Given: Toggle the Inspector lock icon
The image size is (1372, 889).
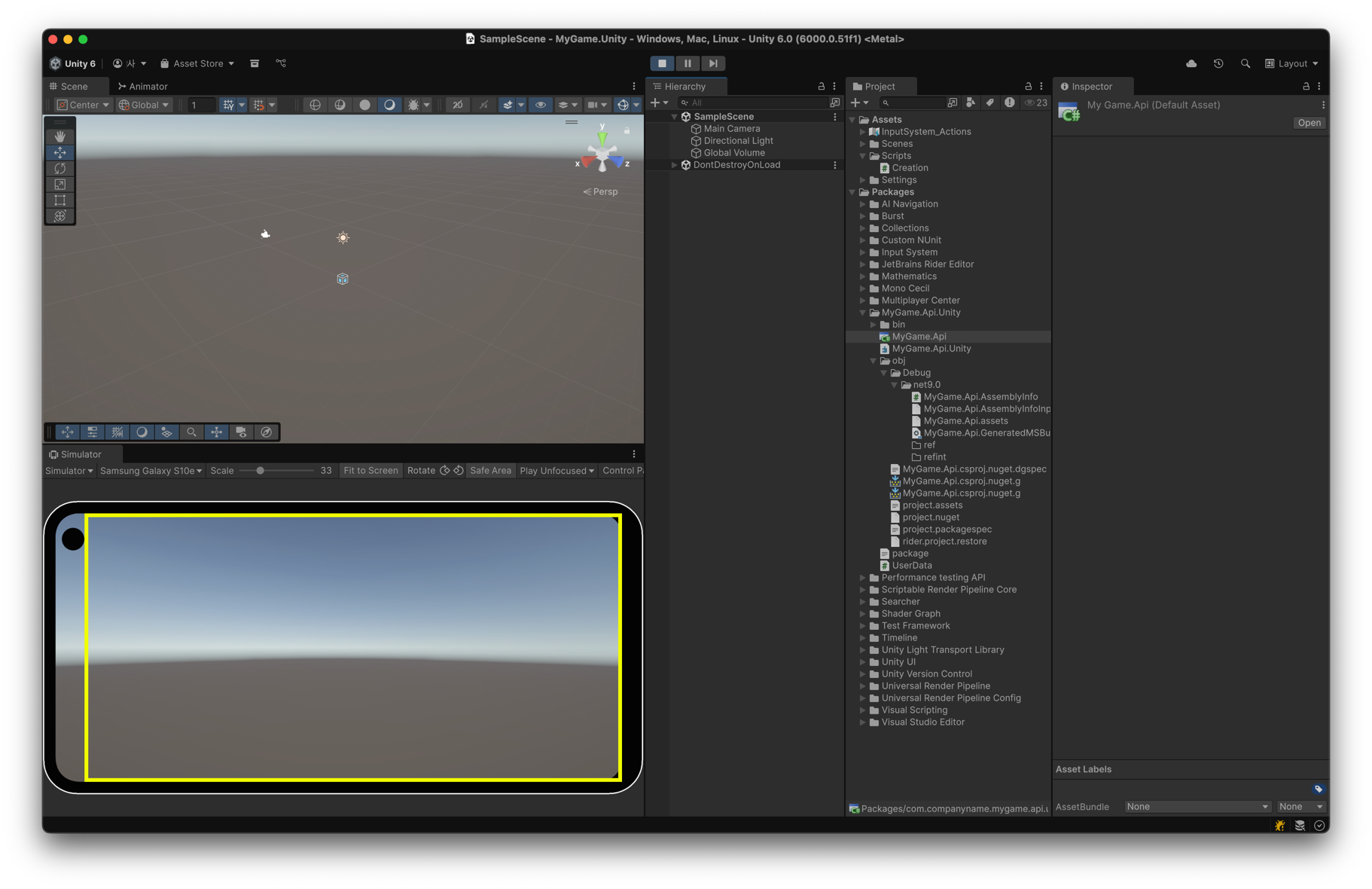Looking at the screenshot, I should pos(1306,87).
